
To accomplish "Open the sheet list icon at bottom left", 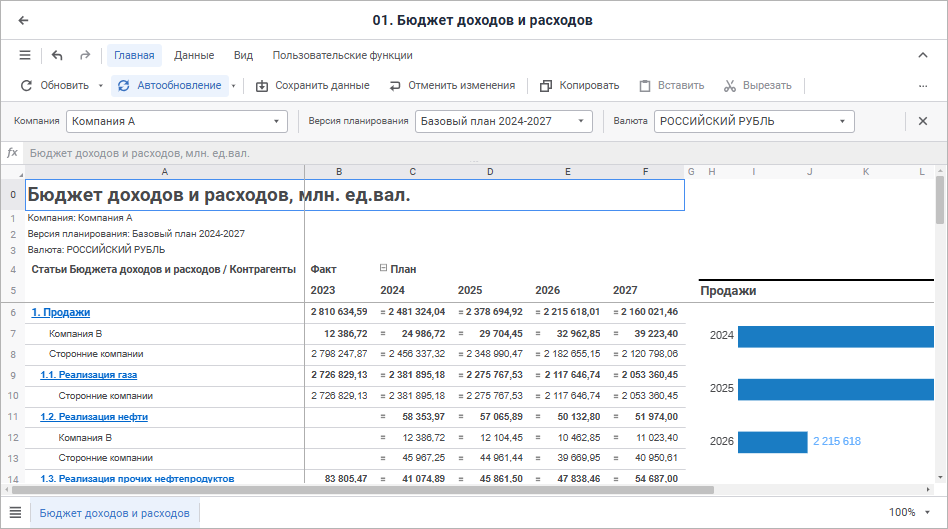I will click(x=15, y=513).
